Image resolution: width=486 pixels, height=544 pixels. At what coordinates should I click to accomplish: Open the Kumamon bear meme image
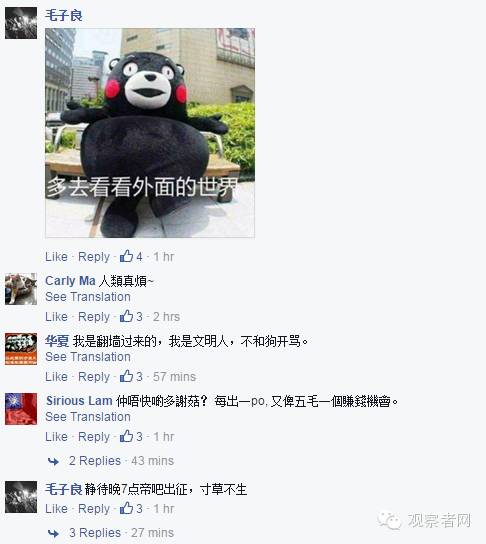(x=150, y=133)
